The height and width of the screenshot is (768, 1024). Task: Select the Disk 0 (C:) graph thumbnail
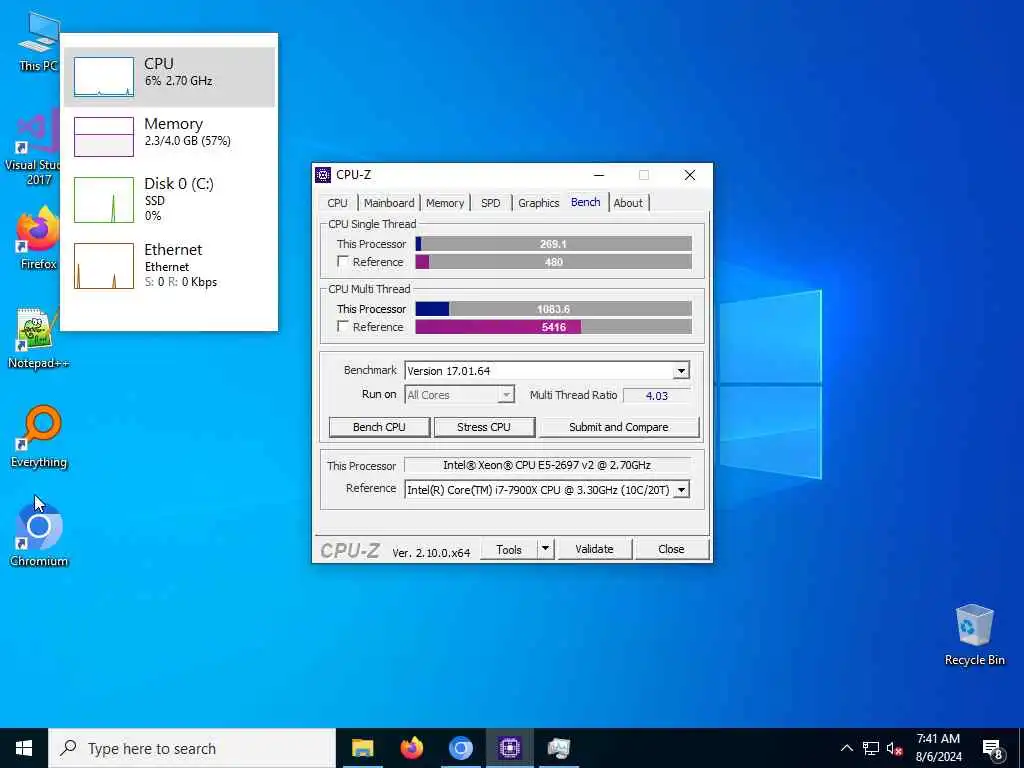pos(104,199)
